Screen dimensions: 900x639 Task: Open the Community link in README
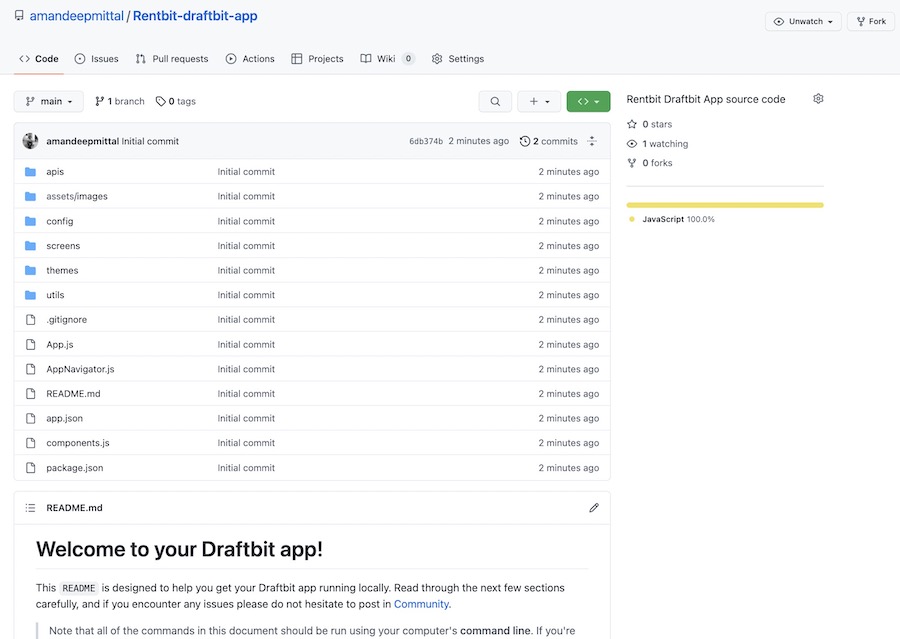coord(421,604)
